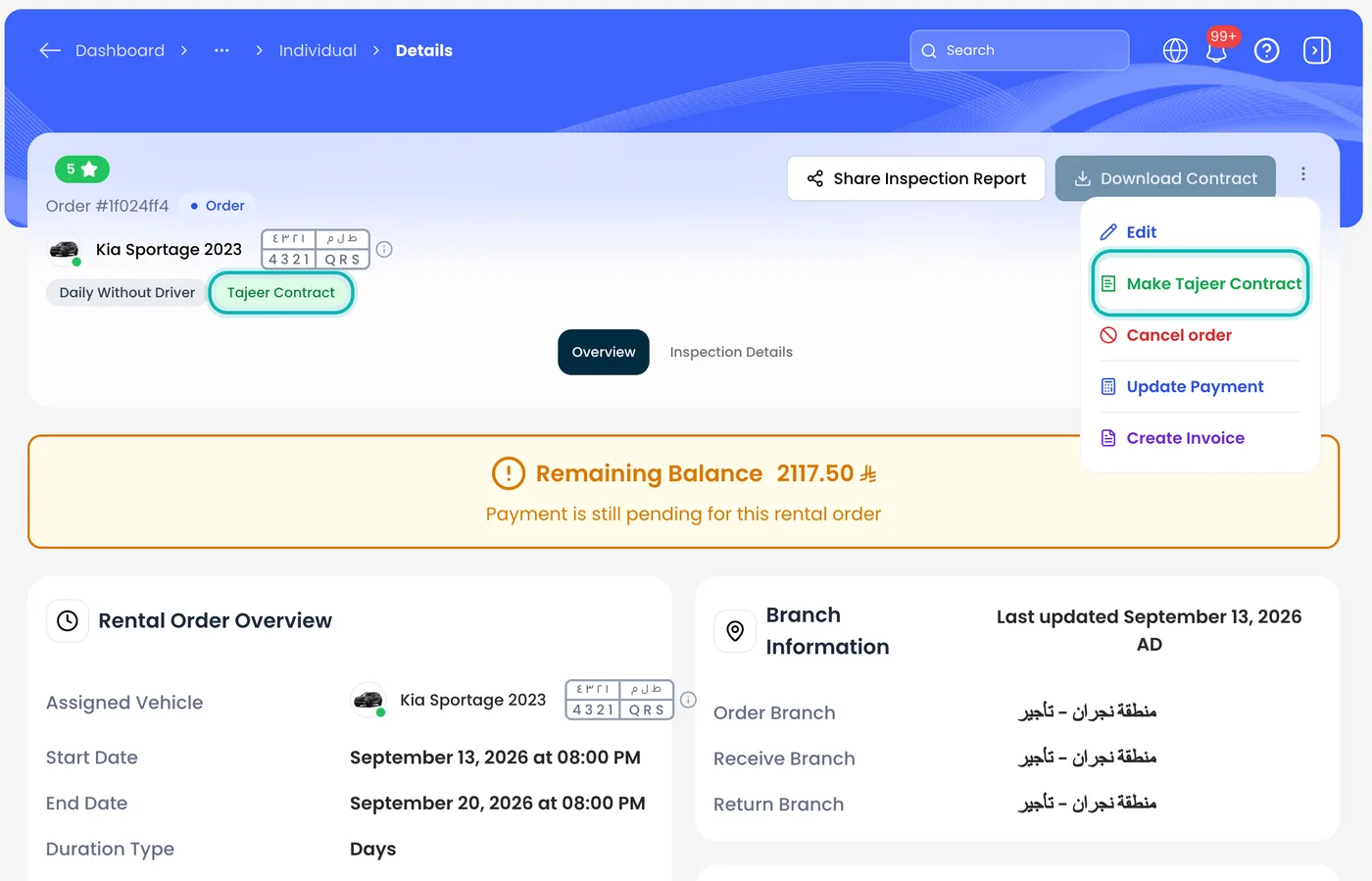Click the Duration Type value Days
1372x881 pixels.
pyautogui.click(x=373, y=849)
